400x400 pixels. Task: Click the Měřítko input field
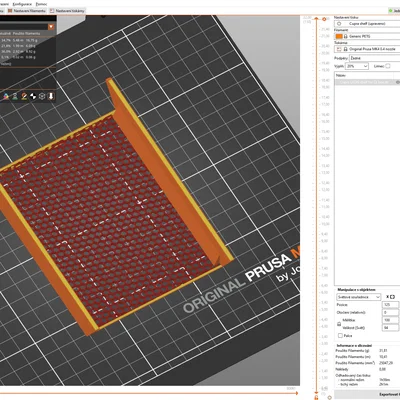click(390, 320)
